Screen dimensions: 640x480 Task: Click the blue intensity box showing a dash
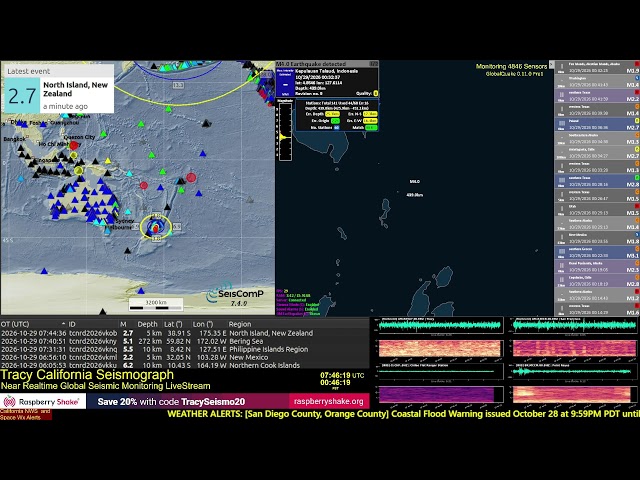[x=285, y=82]
